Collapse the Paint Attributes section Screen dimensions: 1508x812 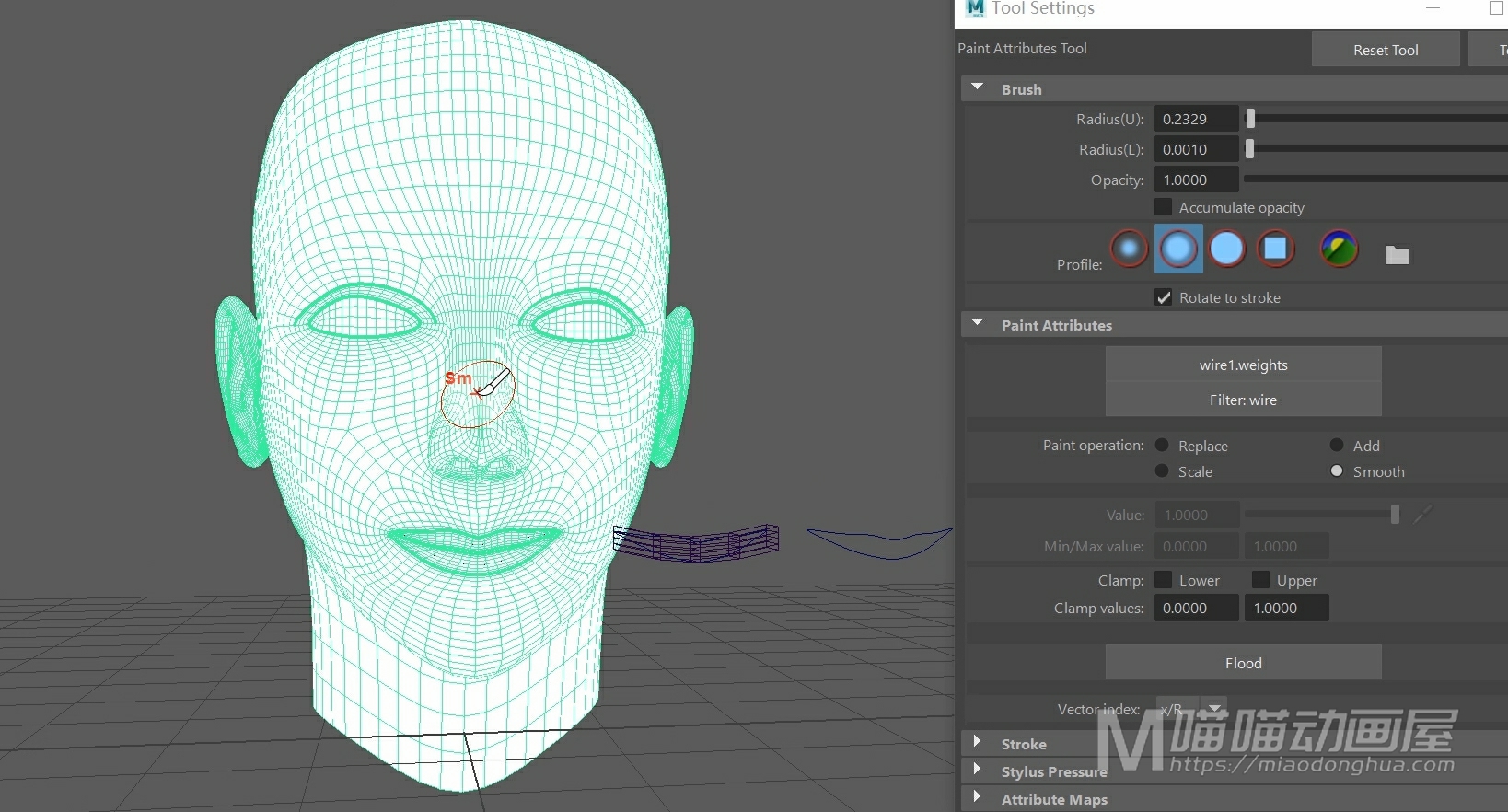click(978, 324)
